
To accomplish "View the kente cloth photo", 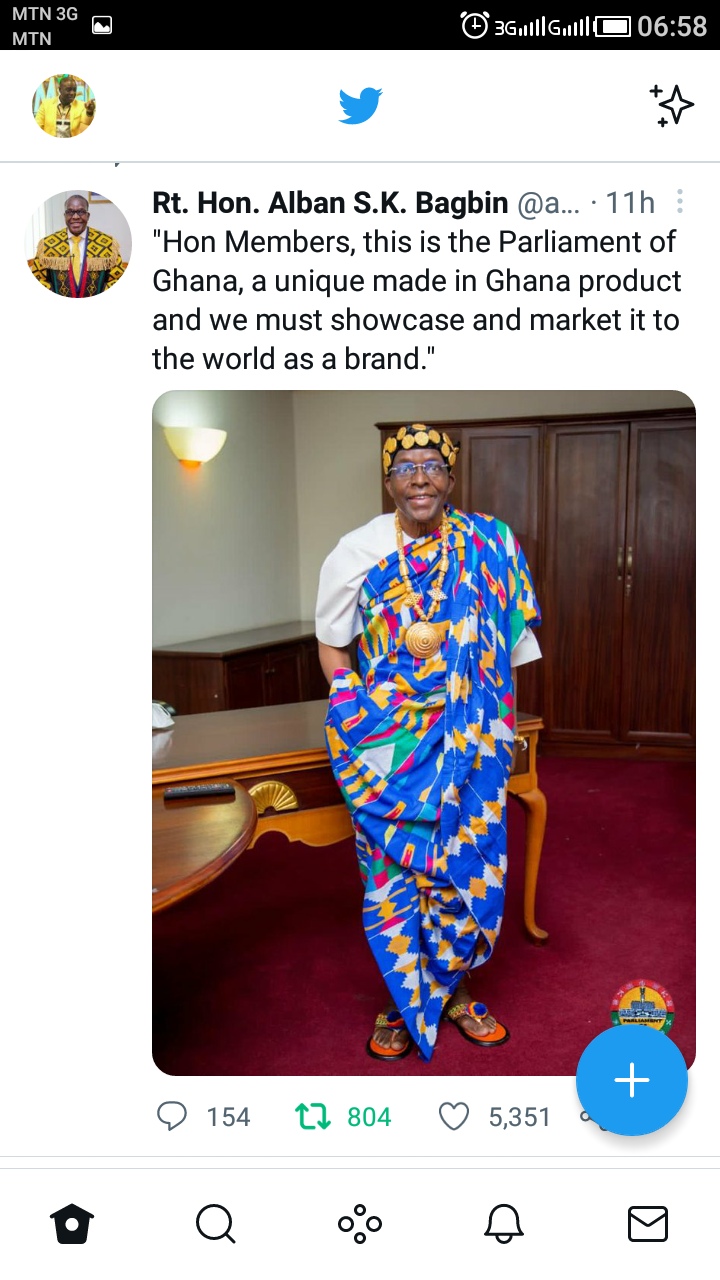I will click(x=424, y=732).
